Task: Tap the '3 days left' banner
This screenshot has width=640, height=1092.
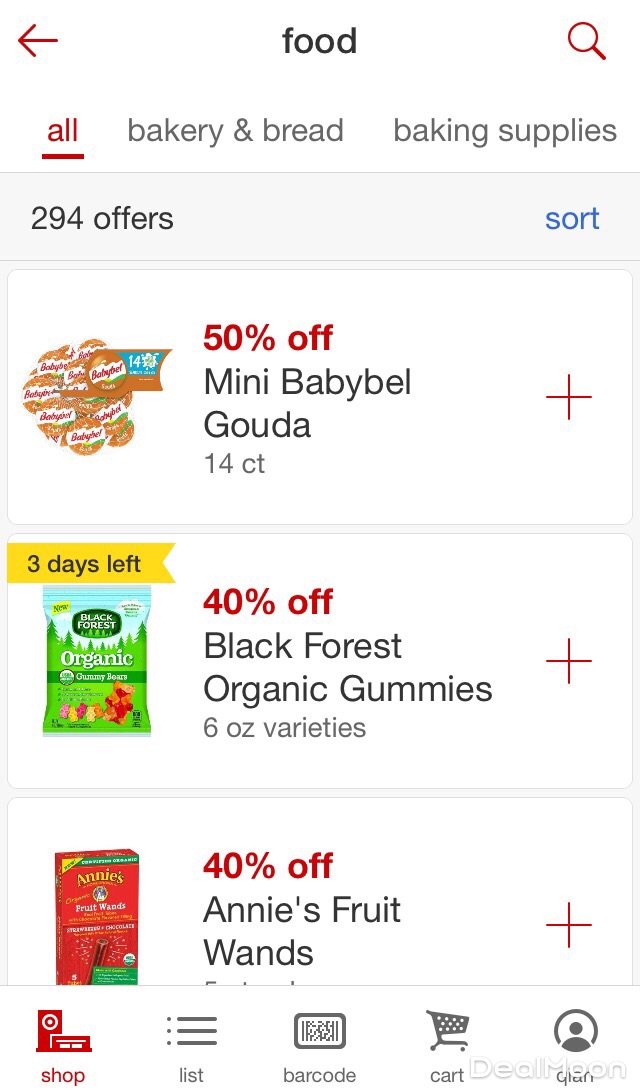Action: click(85, 564)
